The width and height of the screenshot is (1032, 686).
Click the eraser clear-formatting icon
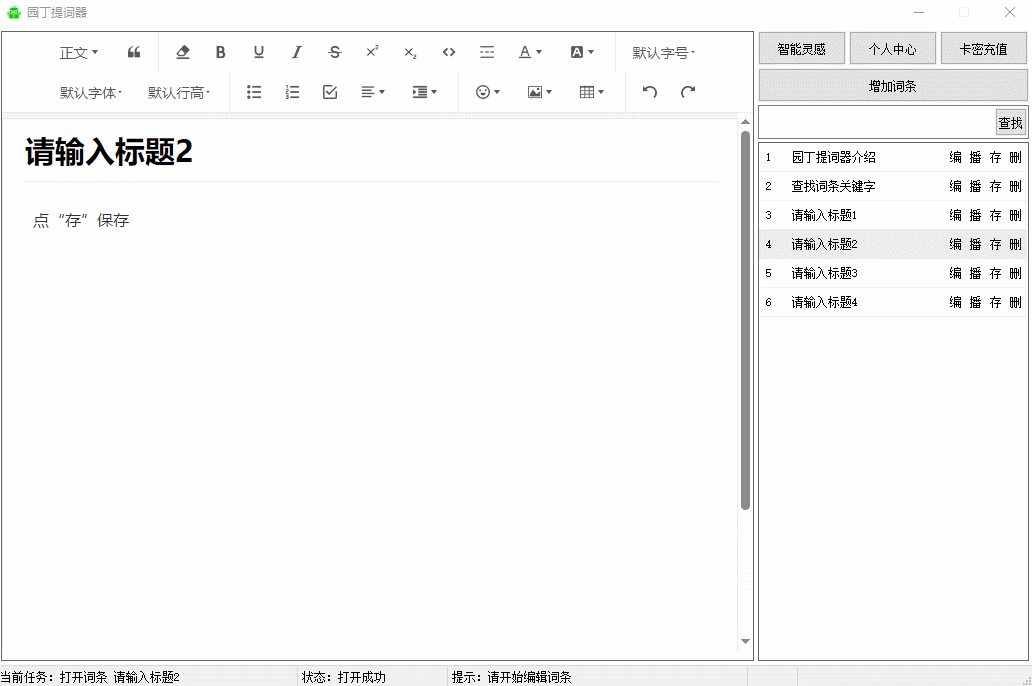coord(182,53)
